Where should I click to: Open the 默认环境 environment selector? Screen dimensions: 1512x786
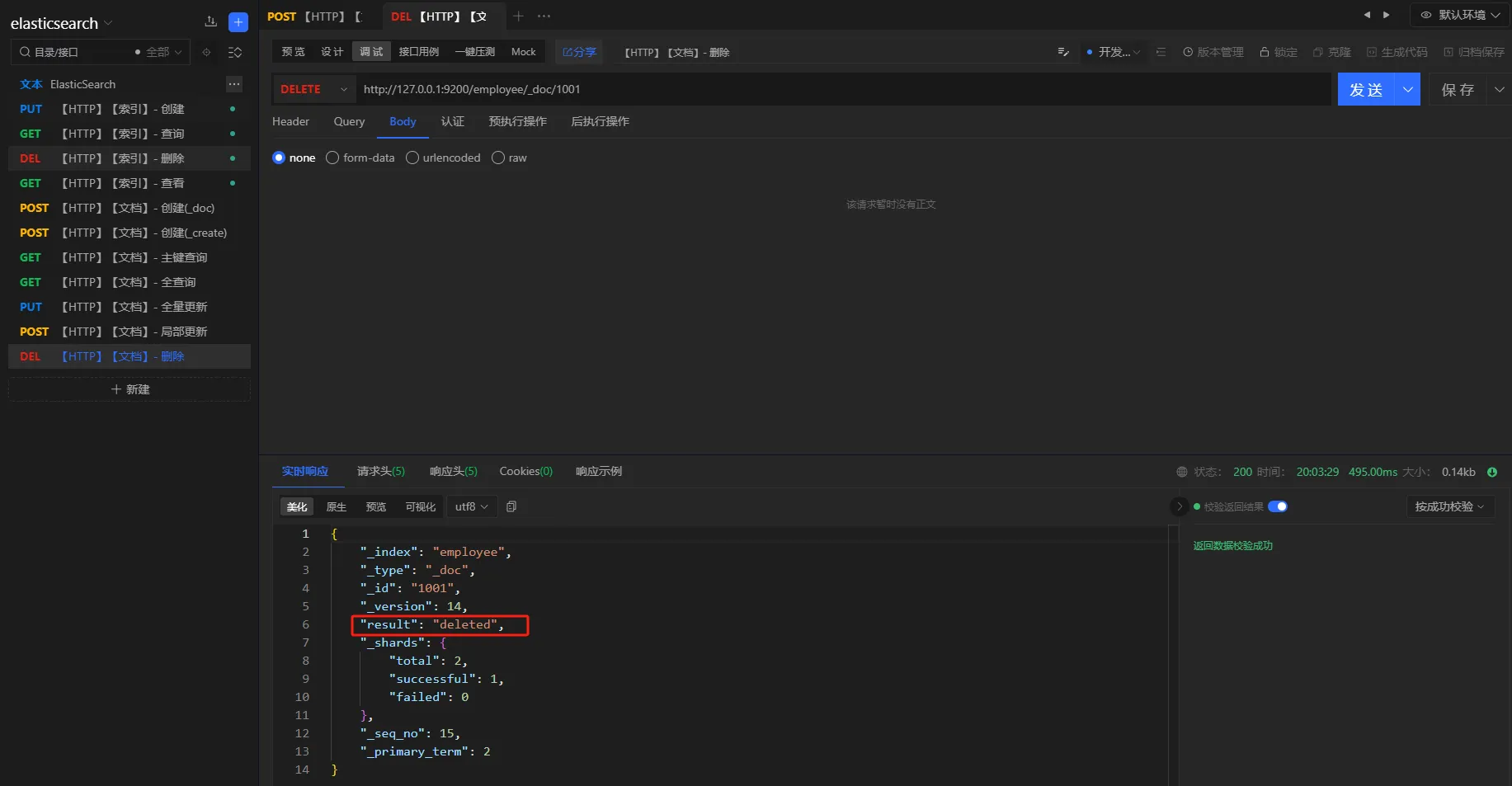point(1459,15)
